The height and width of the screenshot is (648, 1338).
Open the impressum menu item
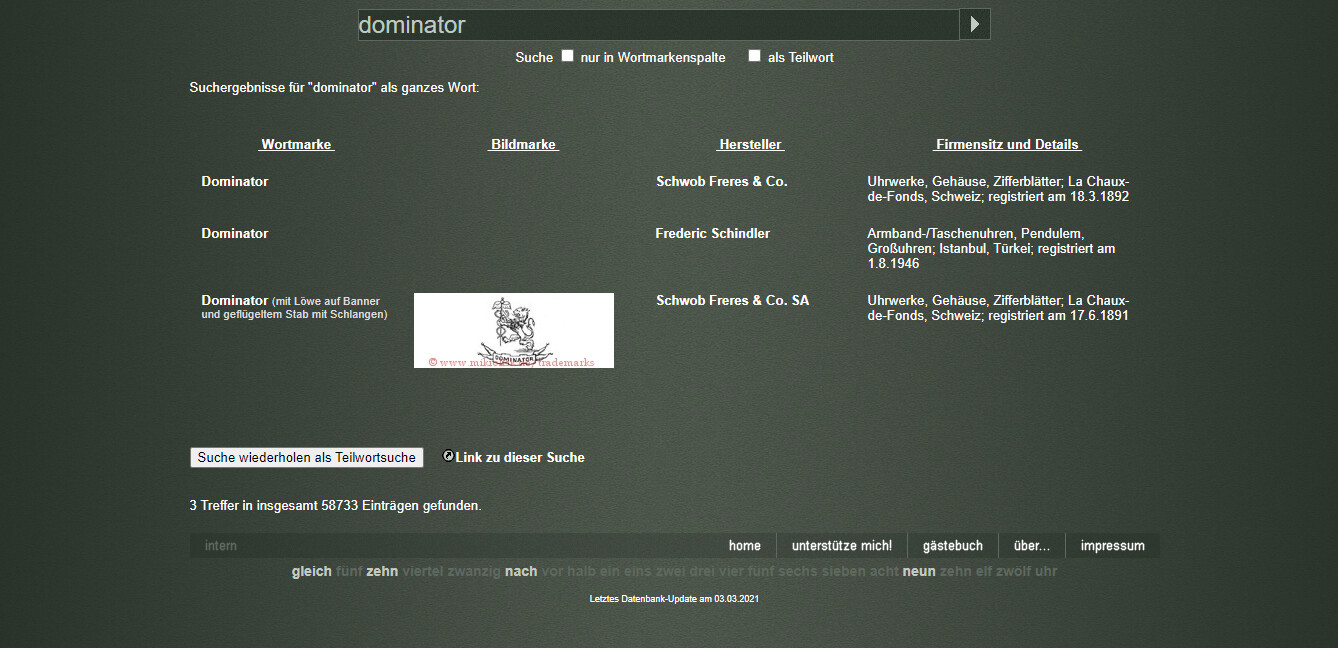1112,546
